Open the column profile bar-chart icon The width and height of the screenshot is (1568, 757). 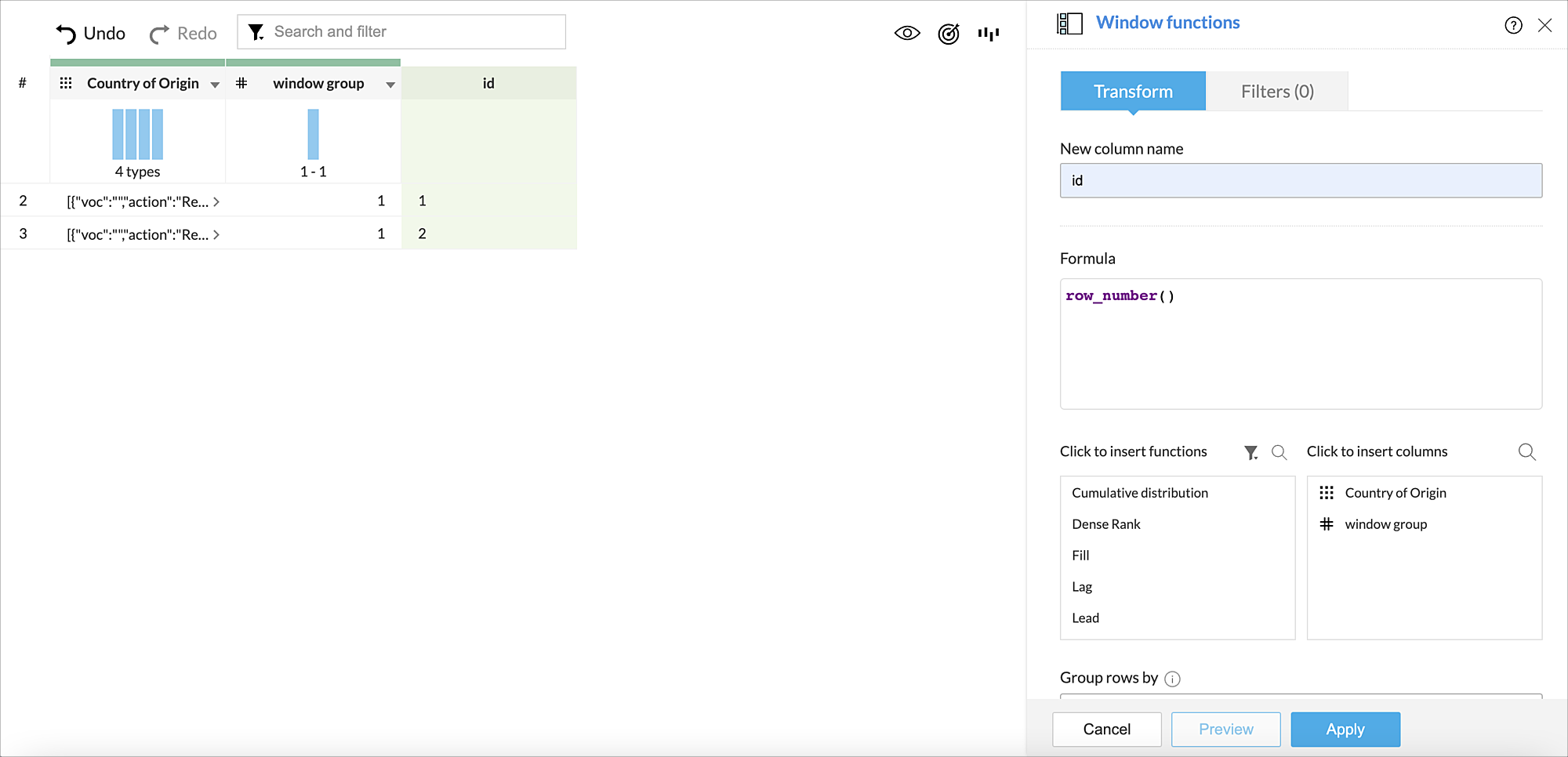pyautogui.click(x=988, y=34)
